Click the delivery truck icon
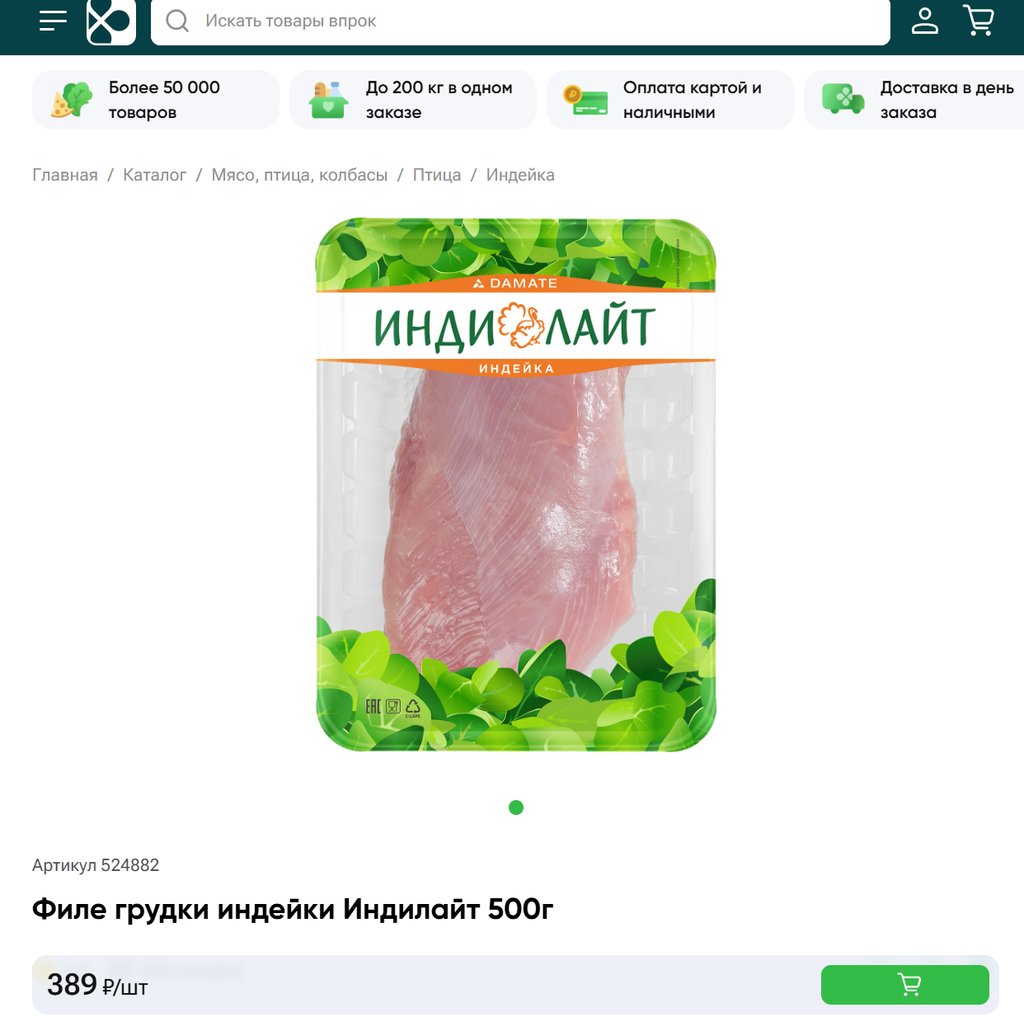 [x=842, y=99]
